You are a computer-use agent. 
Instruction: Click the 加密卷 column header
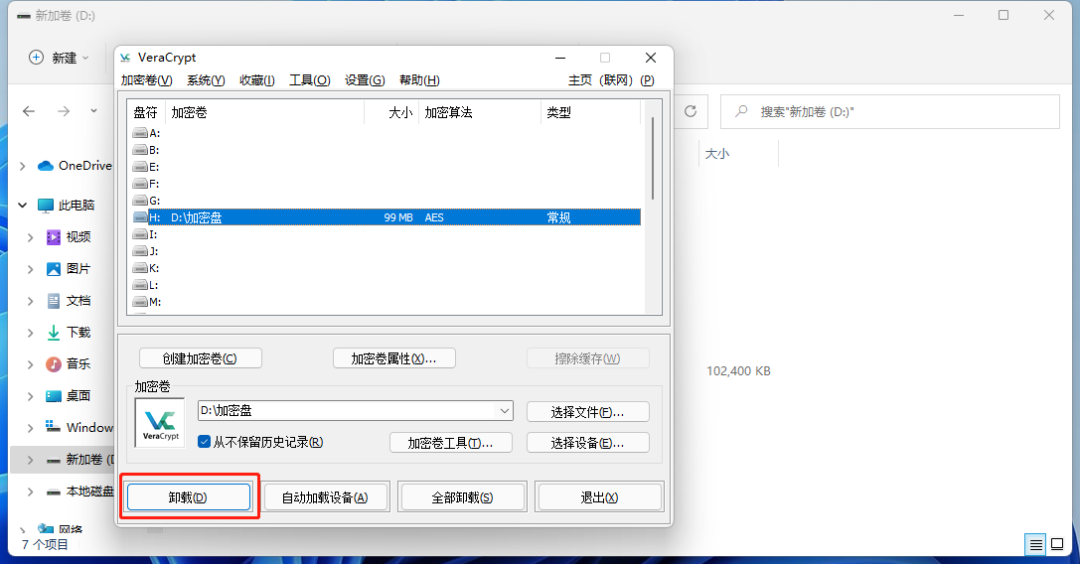[264, 112]
